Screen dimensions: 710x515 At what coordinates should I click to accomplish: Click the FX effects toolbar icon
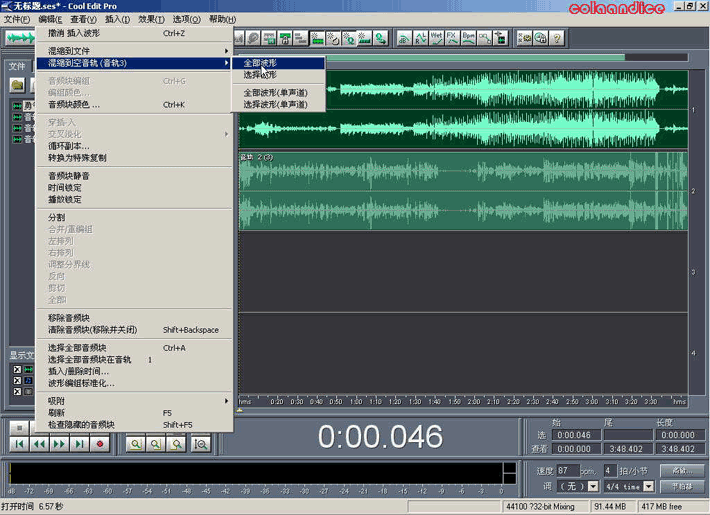[x=453, y=38]
